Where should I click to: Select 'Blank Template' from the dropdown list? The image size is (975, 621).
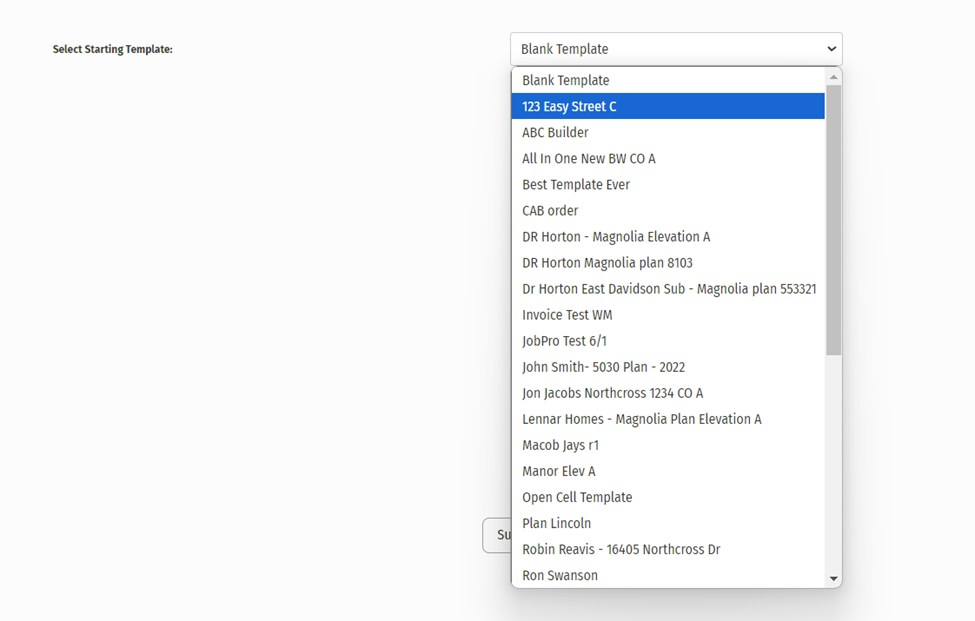point(566,80)
